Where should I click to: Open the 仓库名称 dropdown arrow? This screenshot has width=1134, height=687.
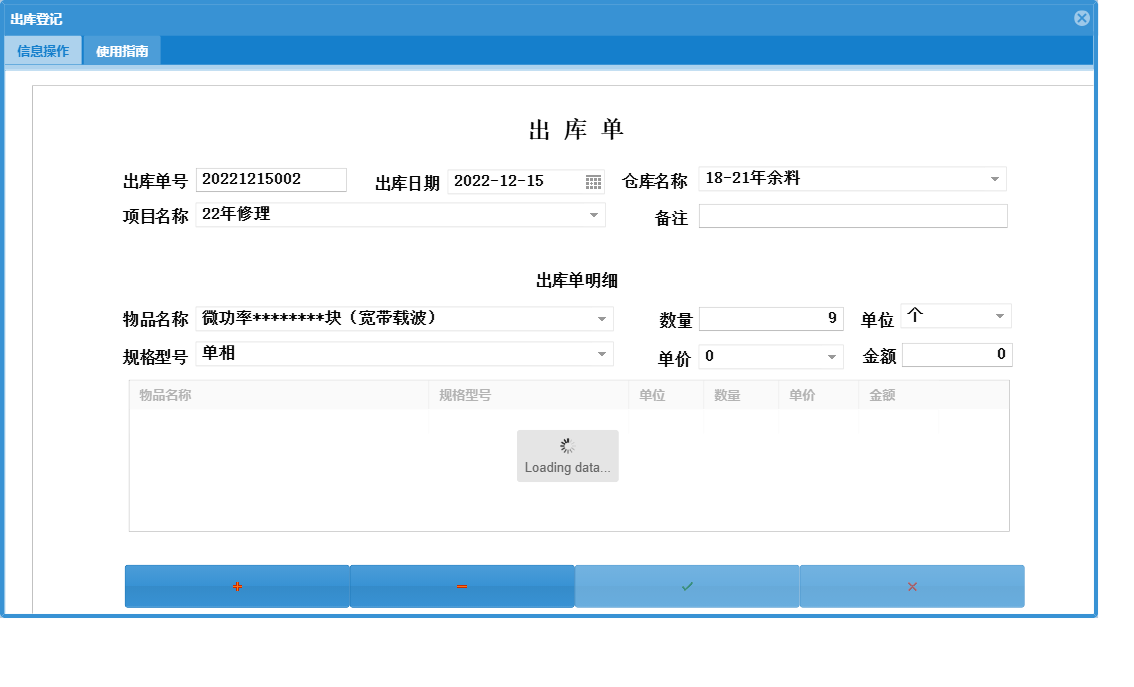tap(994, 179)
